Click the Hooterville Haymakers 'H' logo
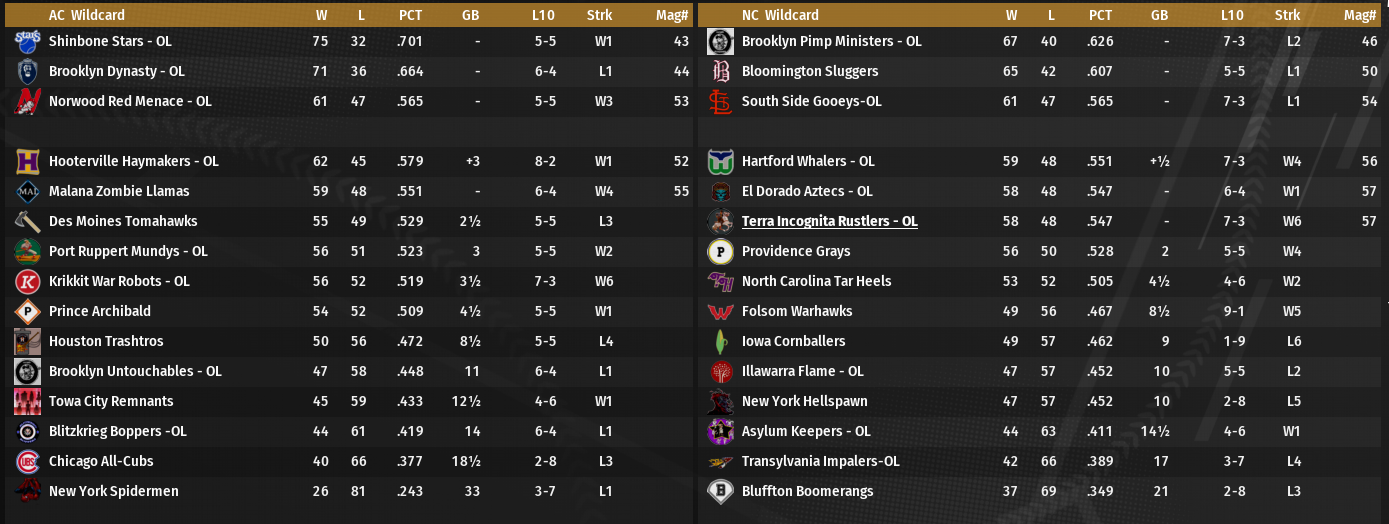The image size is (1389, 524). coord(28,161)
